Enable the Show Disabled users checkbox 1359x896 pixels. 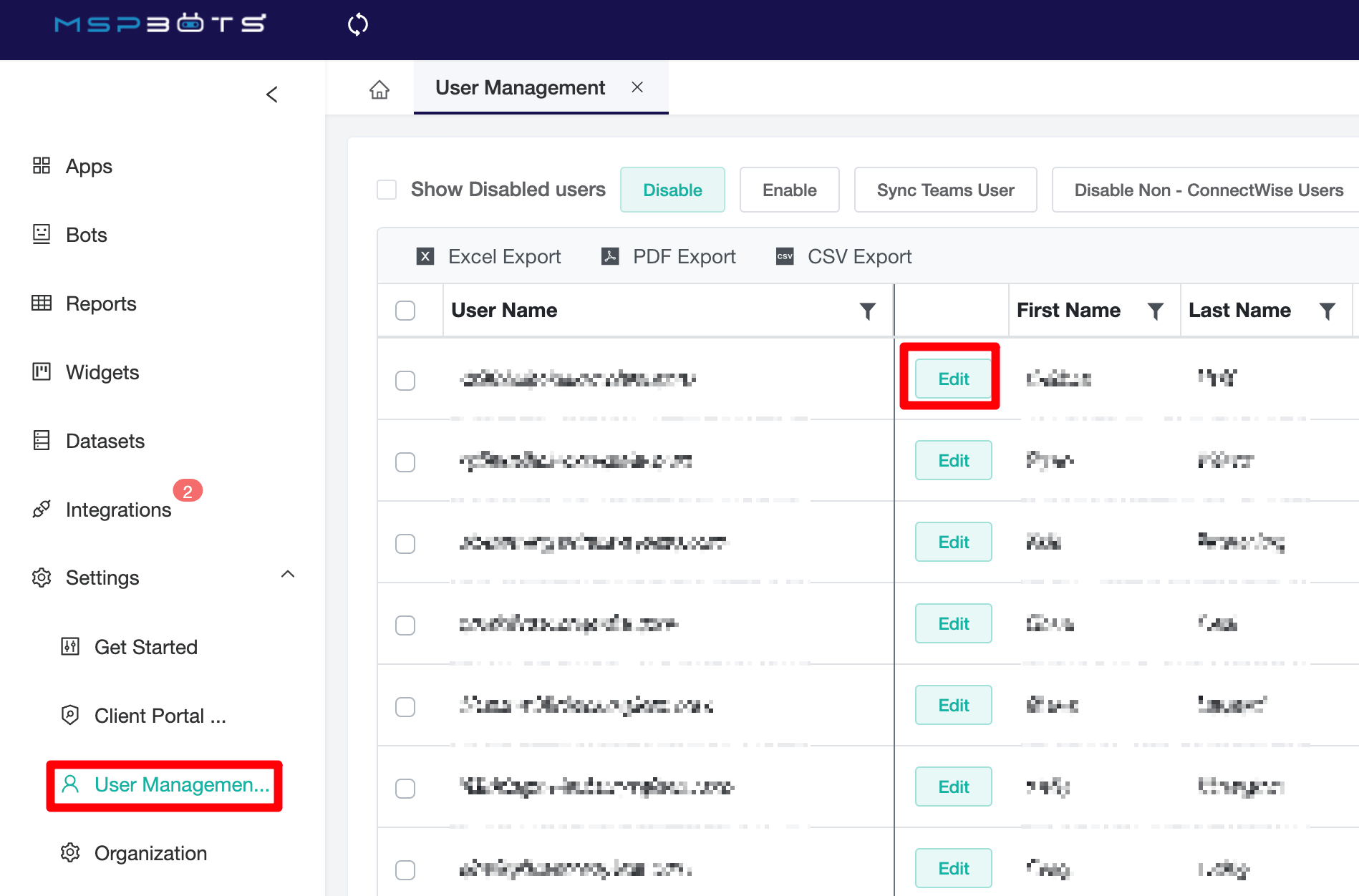point(387,190)
